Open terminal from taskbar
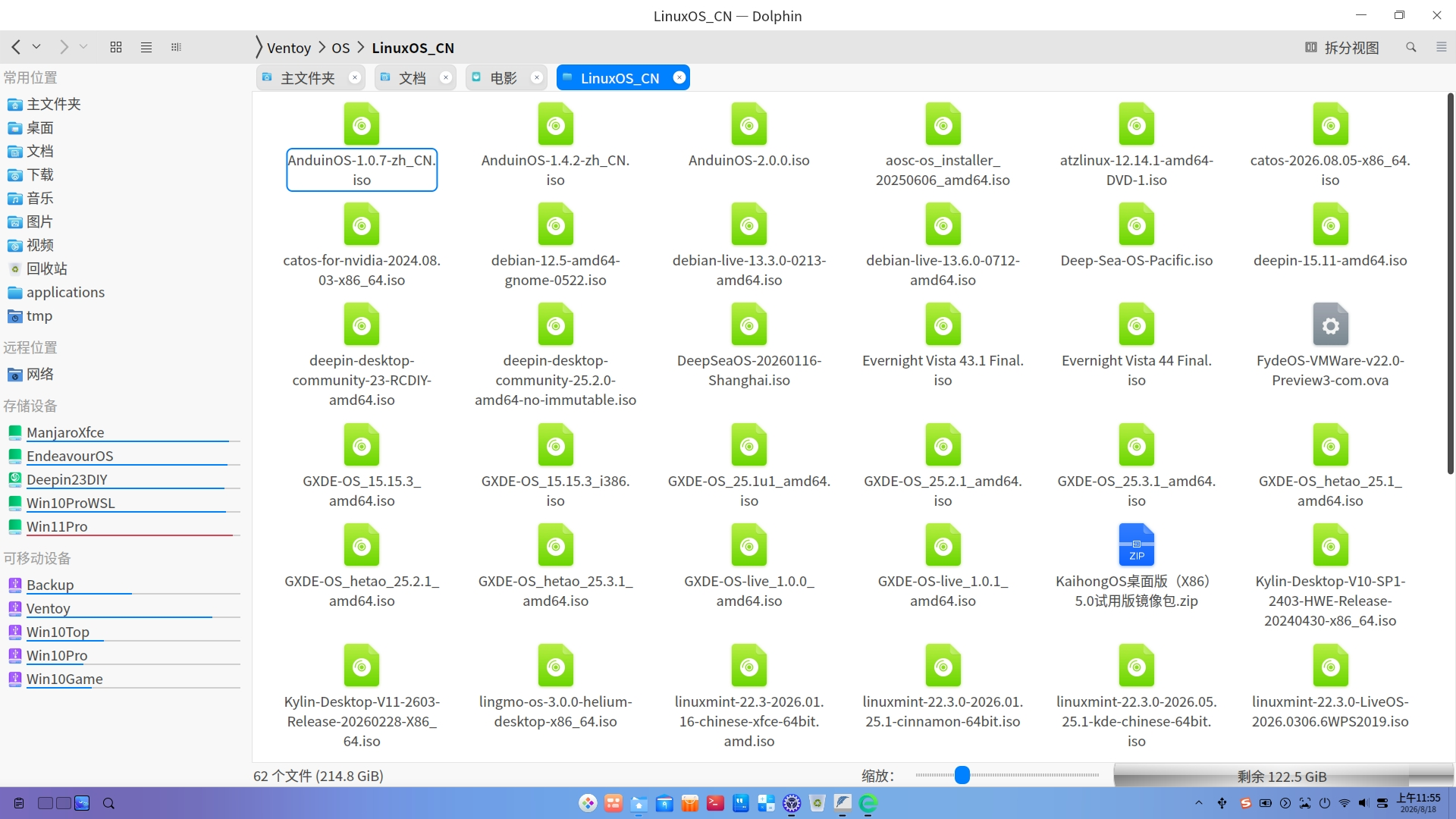This screenshot has width=1456, height=819. click(715, 803)
